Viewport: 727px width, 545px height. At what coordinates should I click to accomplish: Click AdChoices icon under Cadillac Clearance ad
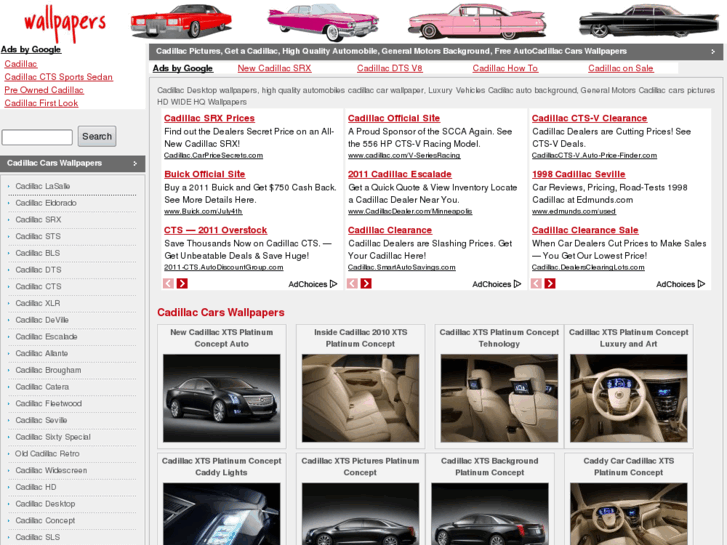517,284
